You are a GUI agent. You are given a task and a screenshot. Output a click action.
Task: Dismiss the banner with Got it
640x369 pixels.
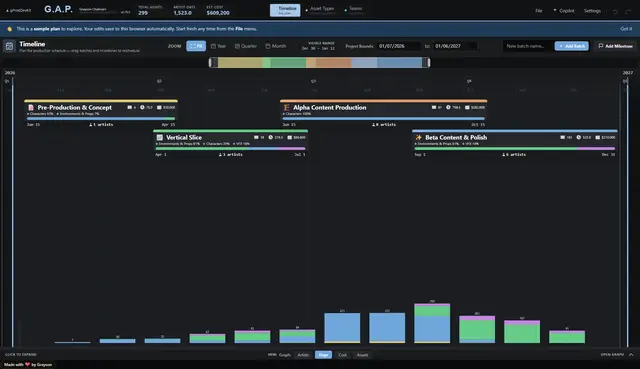tap(626, 29)
